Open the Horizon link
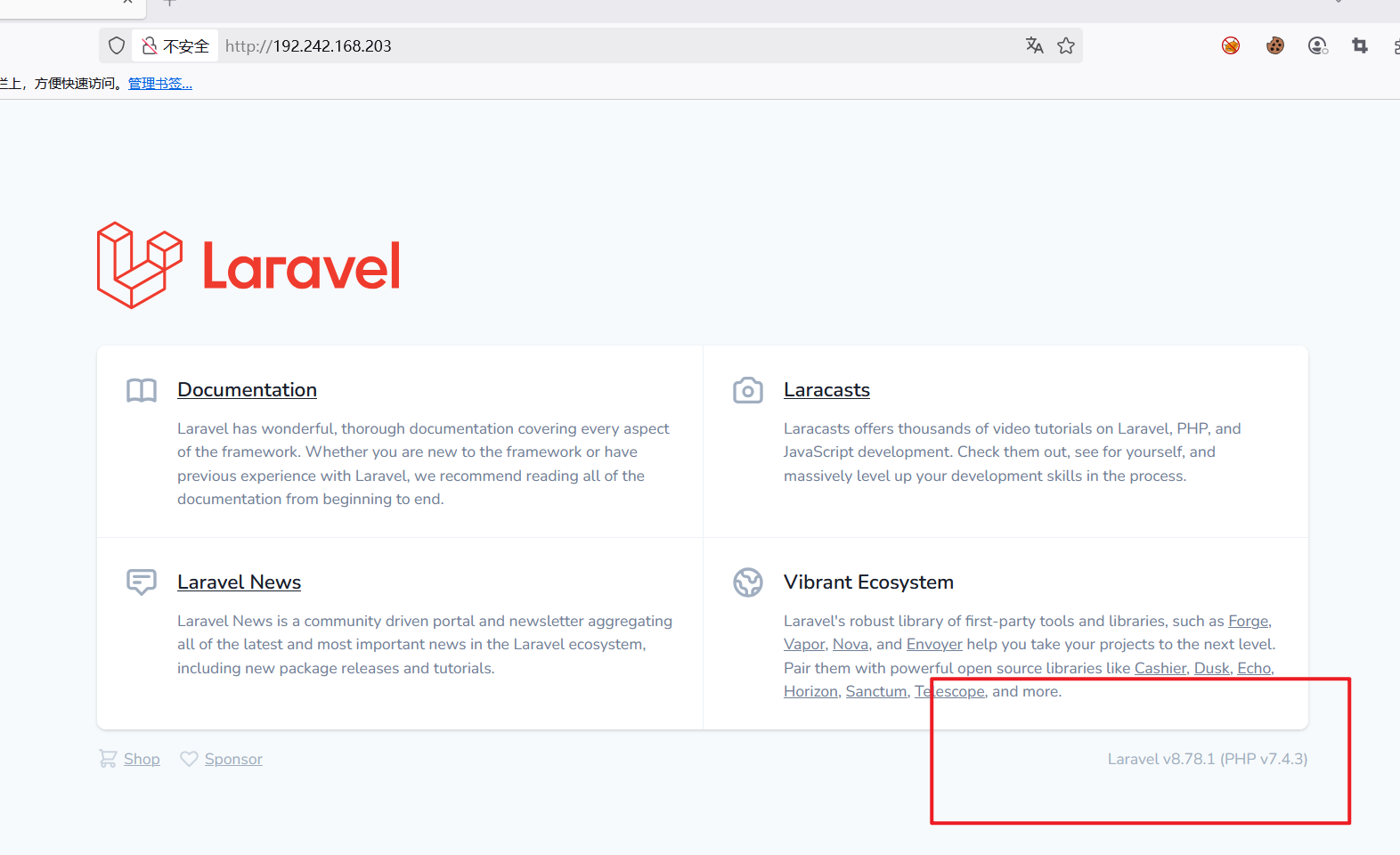 pos(810,691)
